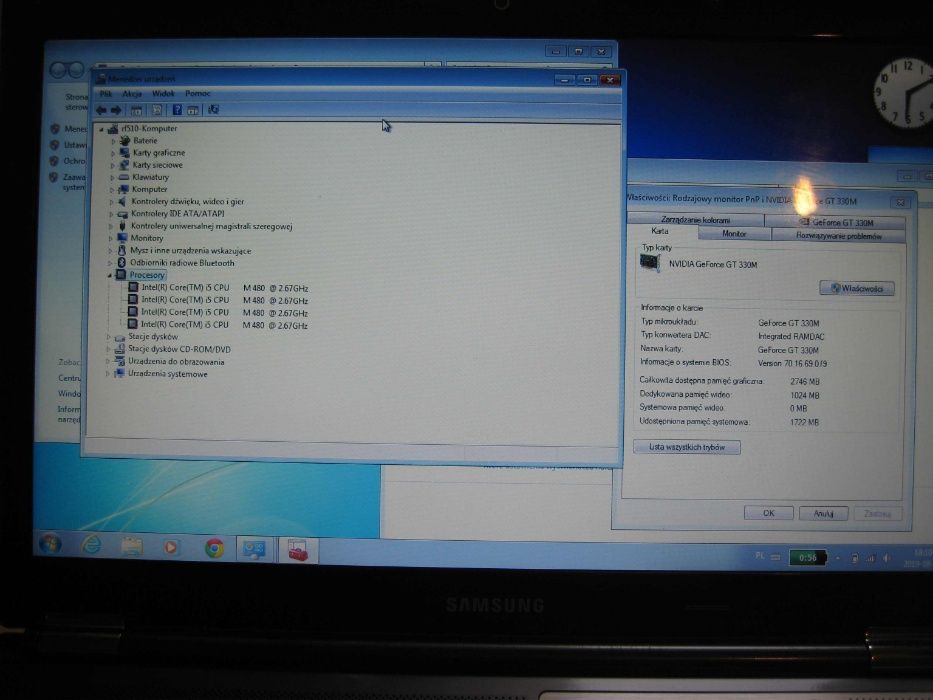Open the Akcja menu
The height and width of the screenshot is (700, 933).
(132, 94)
